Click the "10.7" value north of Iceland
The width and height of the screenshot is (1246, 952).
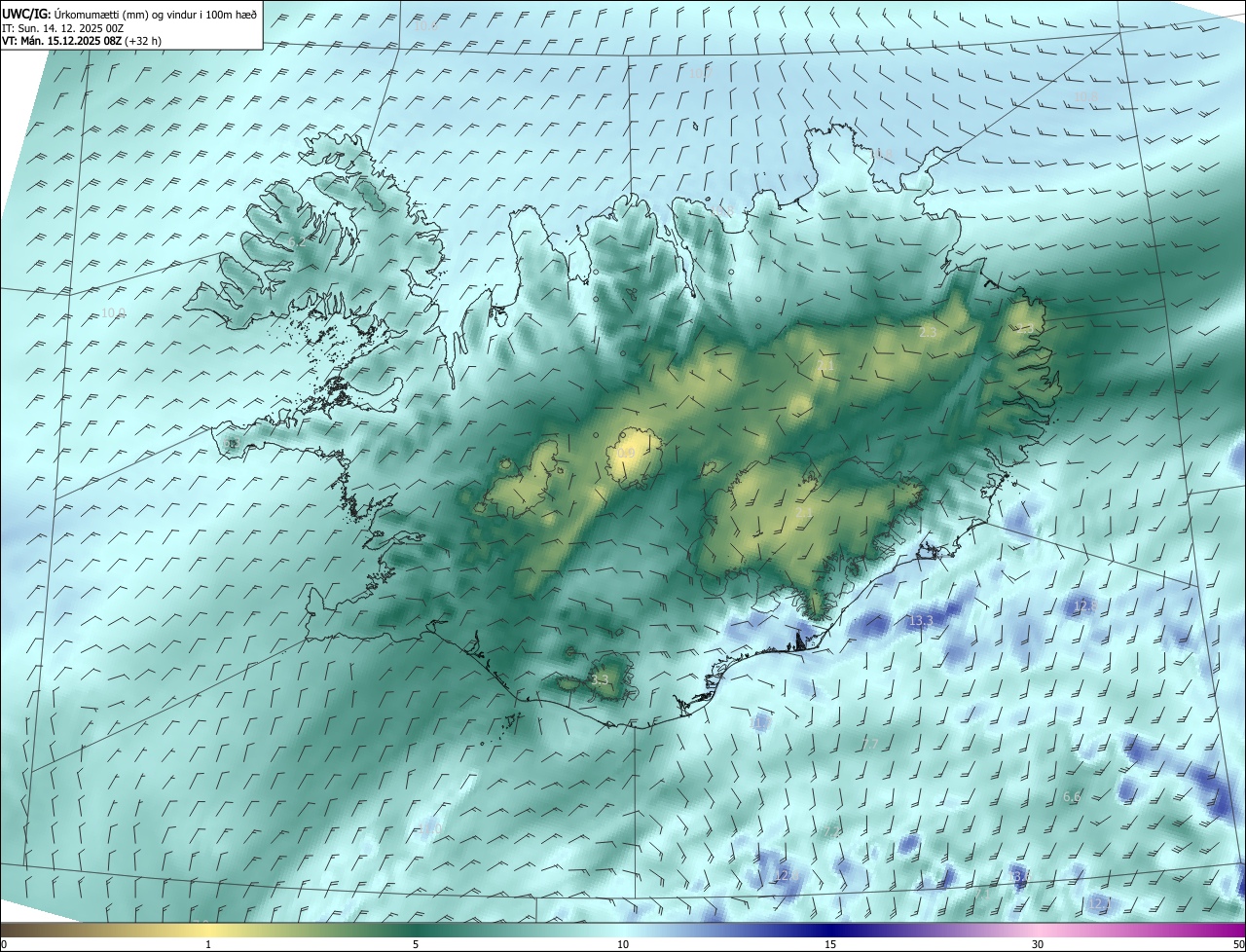point(700,74)
